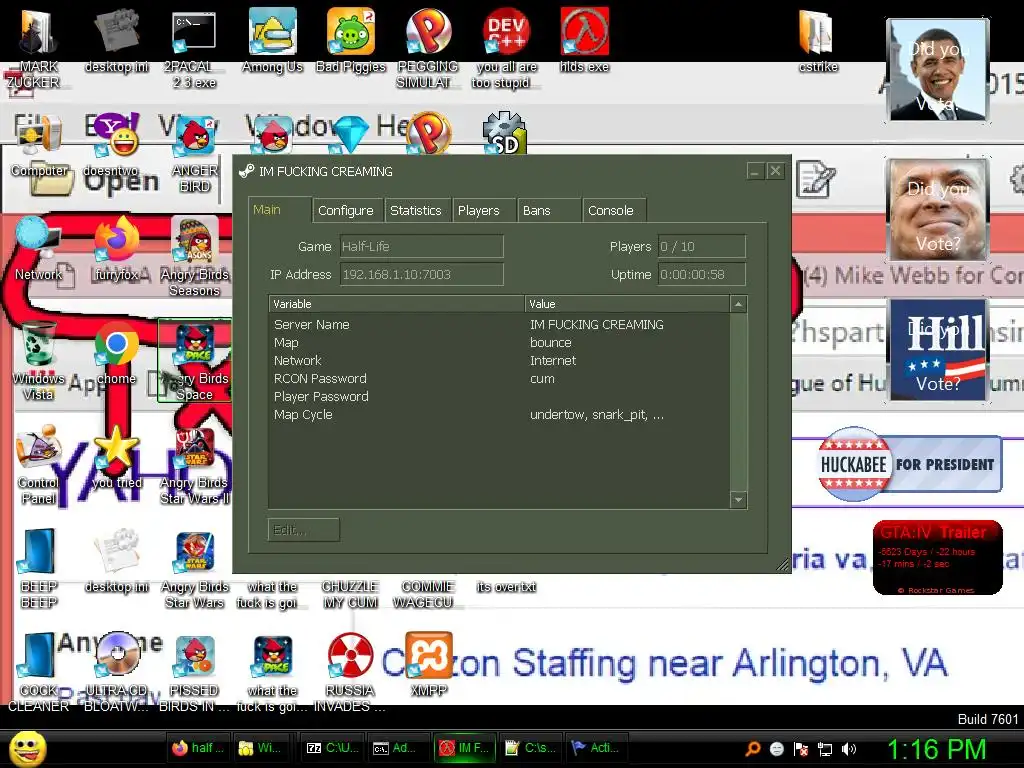Click the Game field showing Half-Life
This screenshot has width=1024, height=768.
coord(421,247)
